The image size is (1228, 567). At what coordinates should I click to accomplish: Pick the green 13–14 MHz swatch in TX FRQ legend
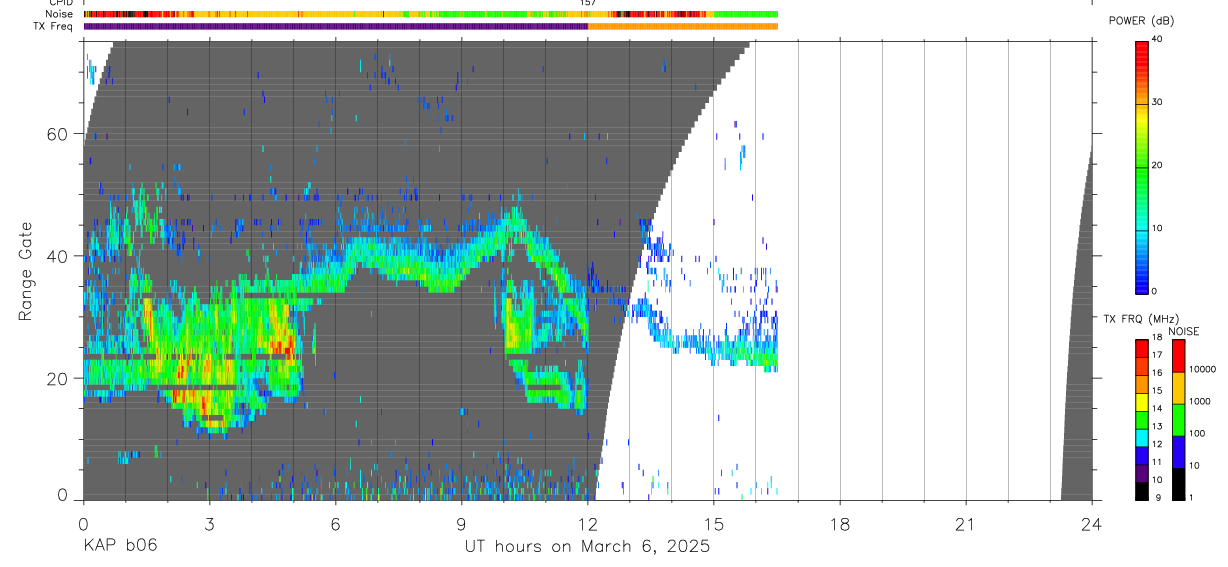[1141, 420]
